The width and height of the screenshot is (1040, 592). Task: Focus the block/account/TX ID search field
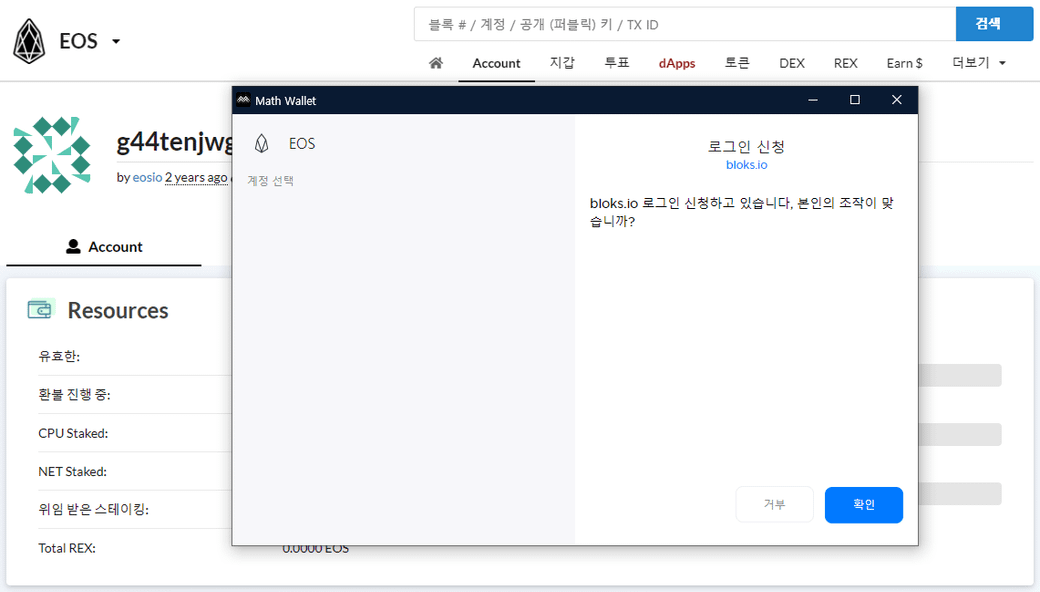(684, 24)
